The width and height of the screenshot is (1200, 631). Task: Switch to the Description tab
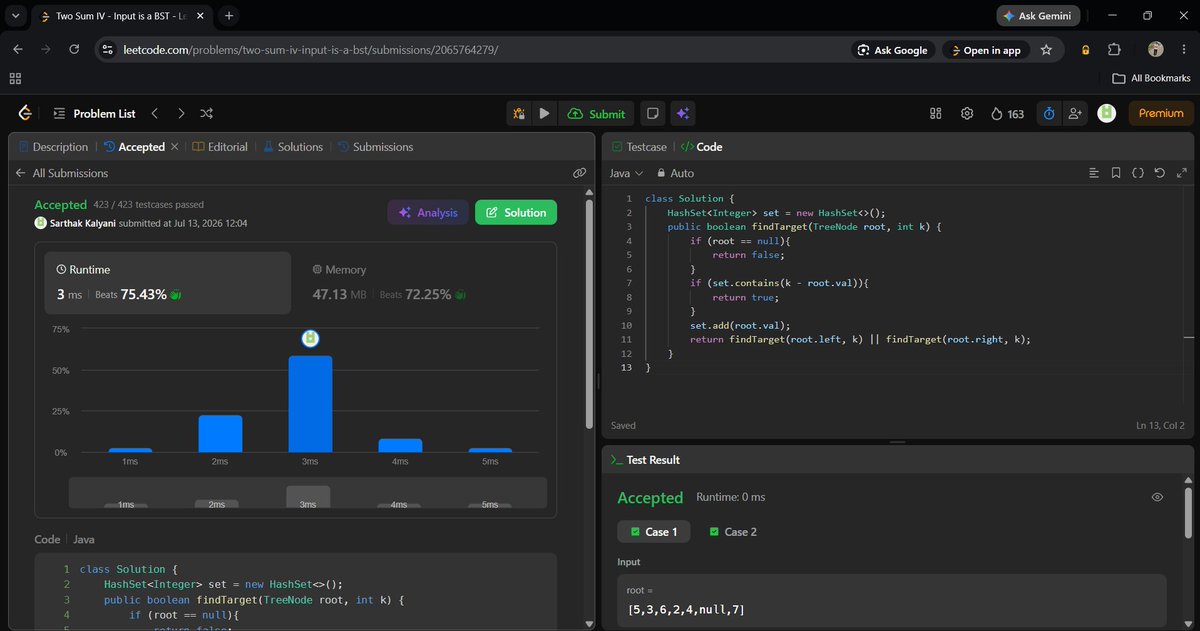tap(53, 147)
